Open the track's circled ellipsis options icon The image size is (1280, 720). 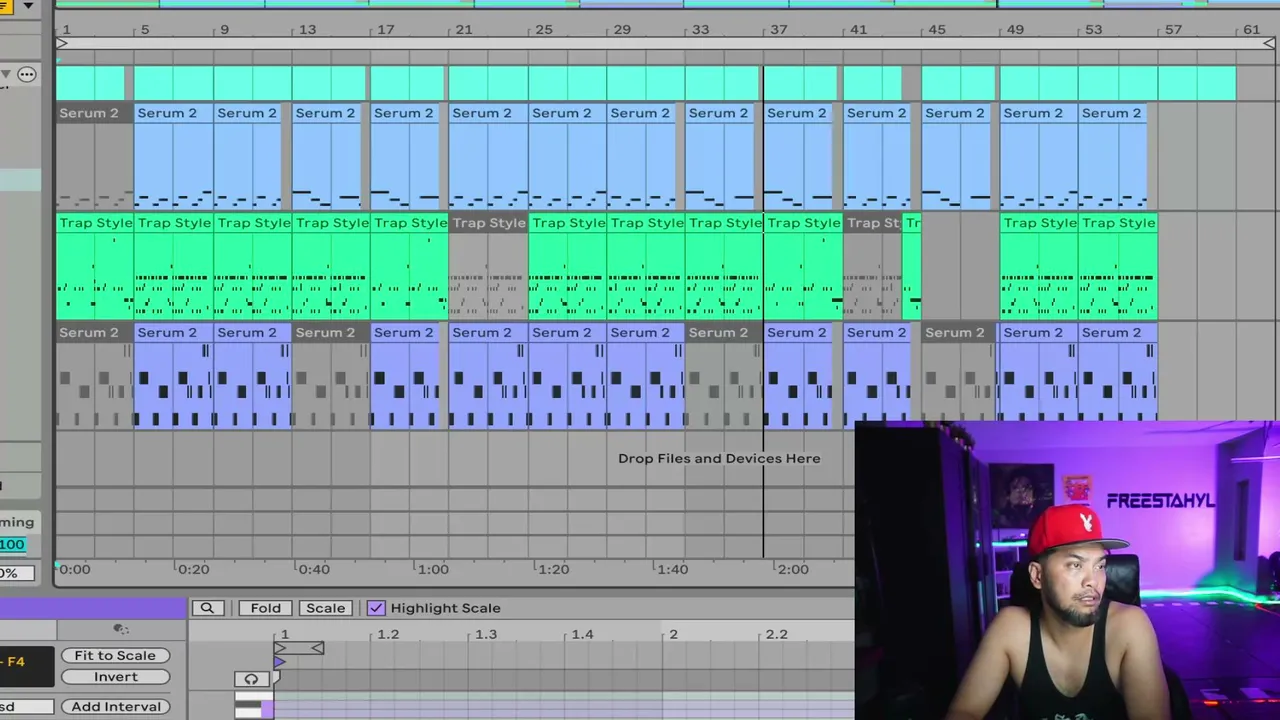pos(27,74)
